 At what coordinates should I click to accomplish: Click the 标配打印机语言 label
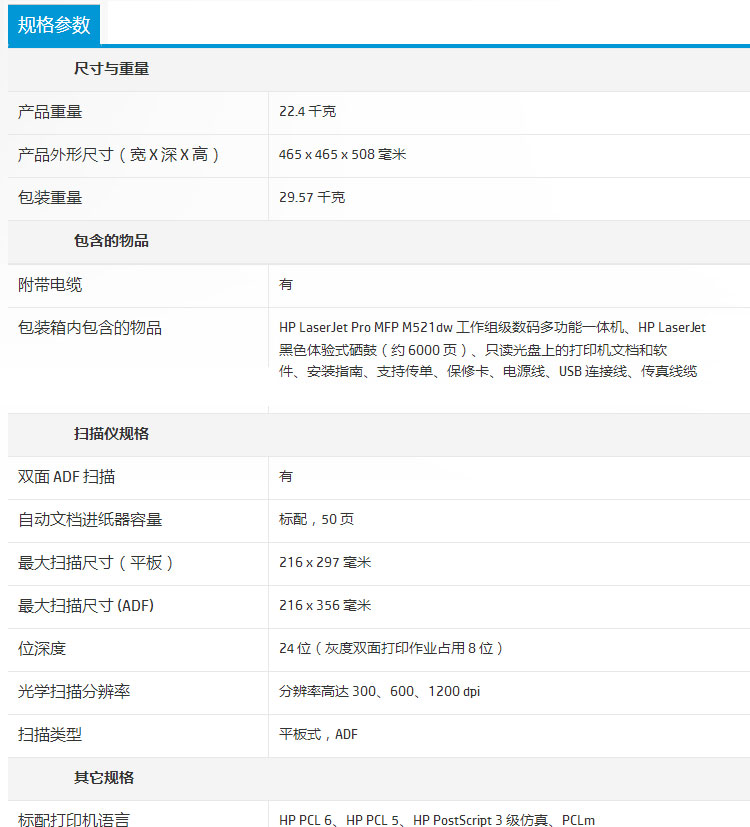[74, 820]
